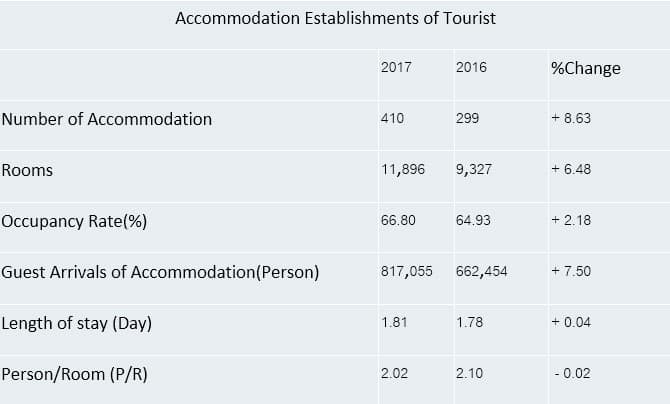Select the 11,896 rooms cell
Viewport: 670px width, 404px height.
point(403,169)
